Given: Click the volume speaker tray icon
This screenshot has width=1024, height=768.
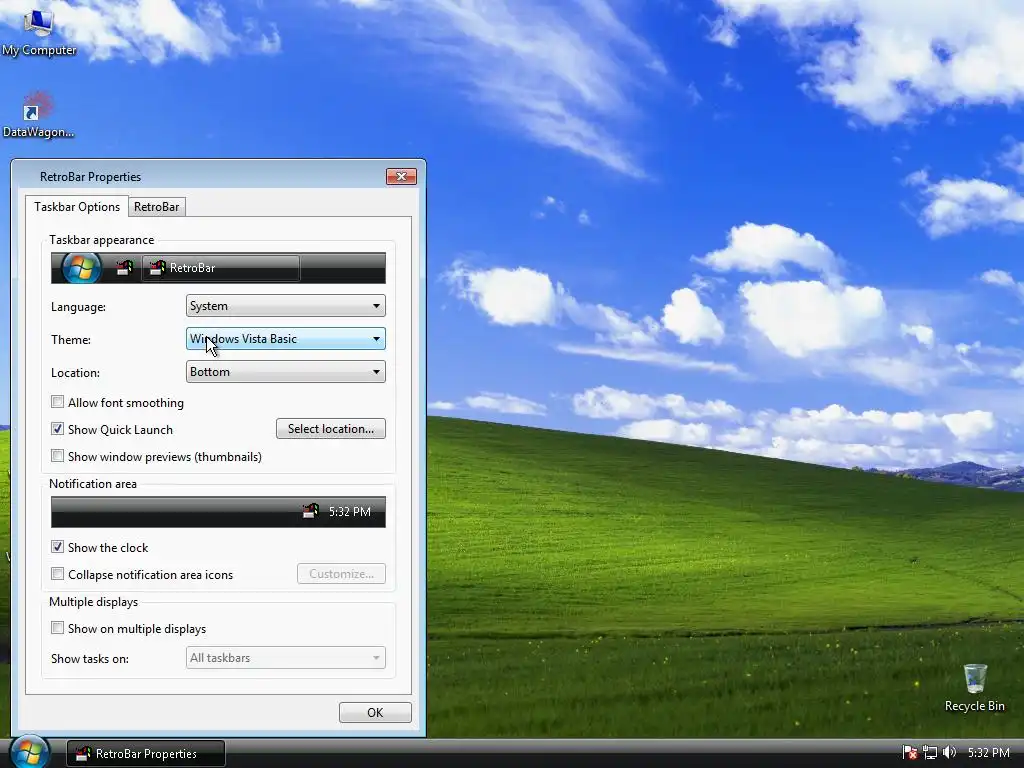Looking at the screenshot, I should (950, 752).
